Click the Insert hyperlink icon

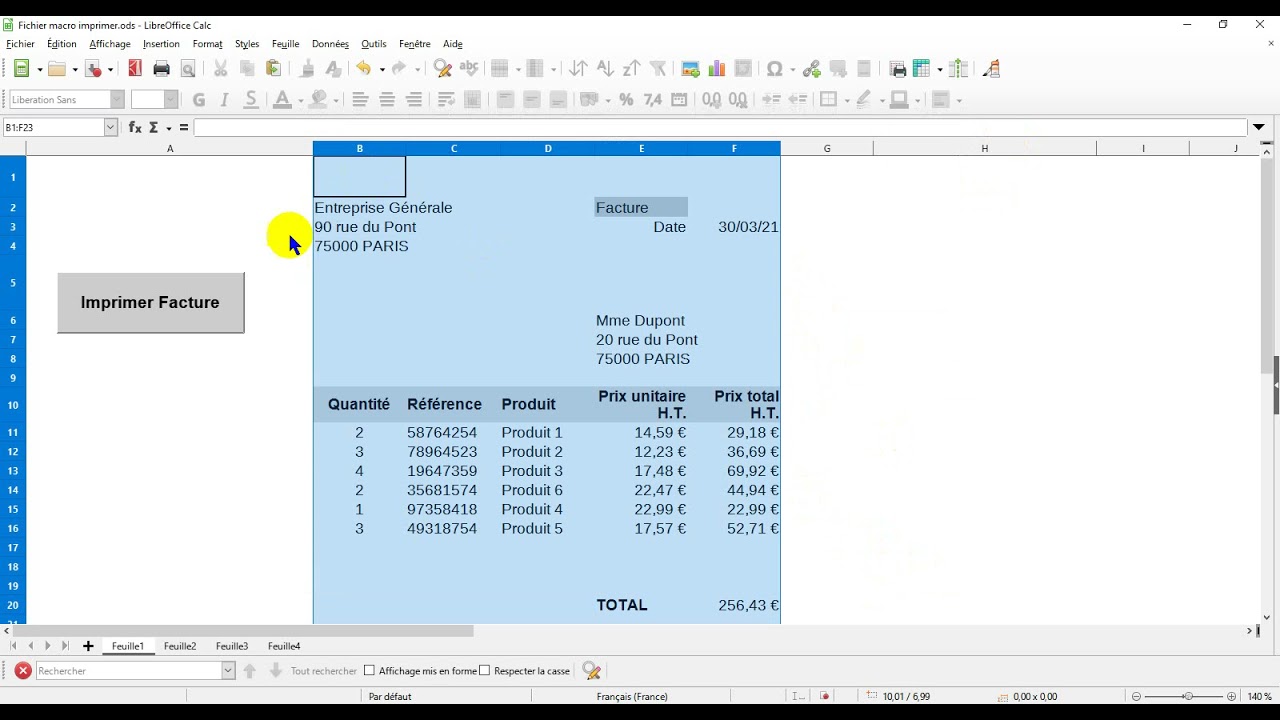(812, 69)
